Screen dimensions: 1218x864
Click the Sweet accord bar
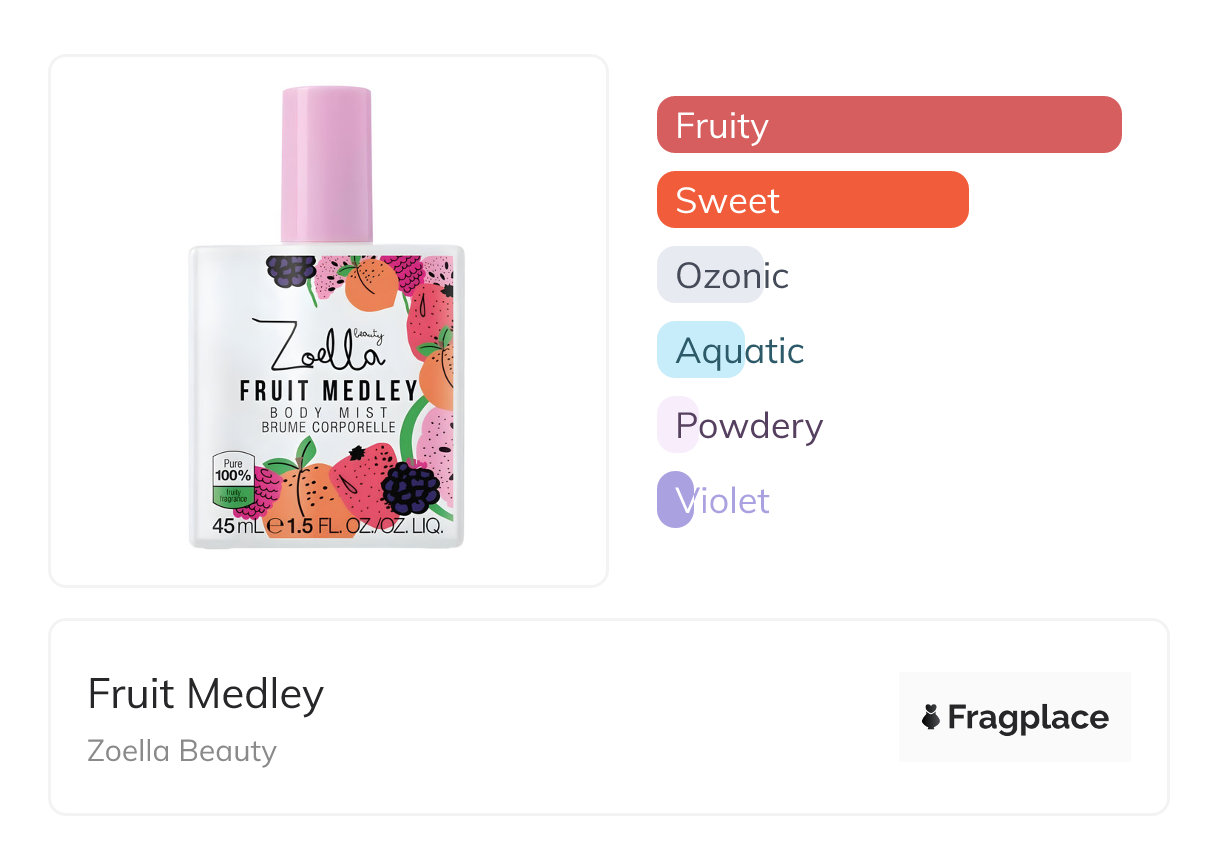[x=812, y=200]
